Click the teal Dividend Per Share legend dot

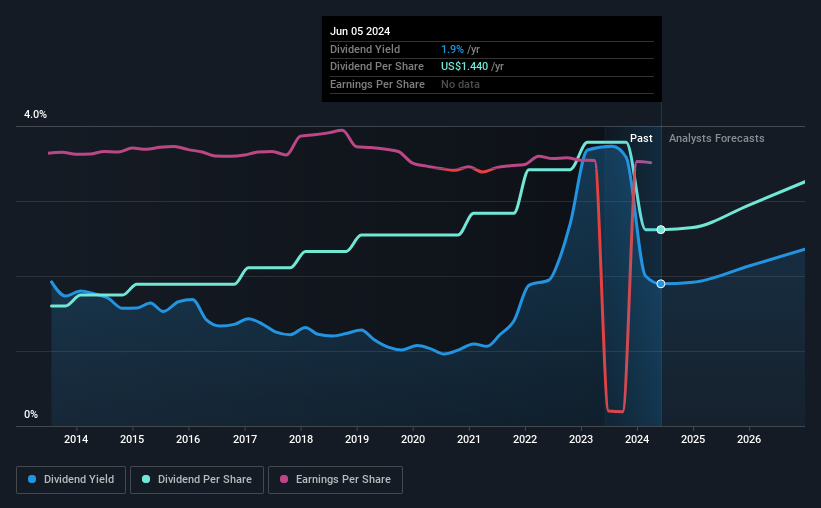click(146, 479)
